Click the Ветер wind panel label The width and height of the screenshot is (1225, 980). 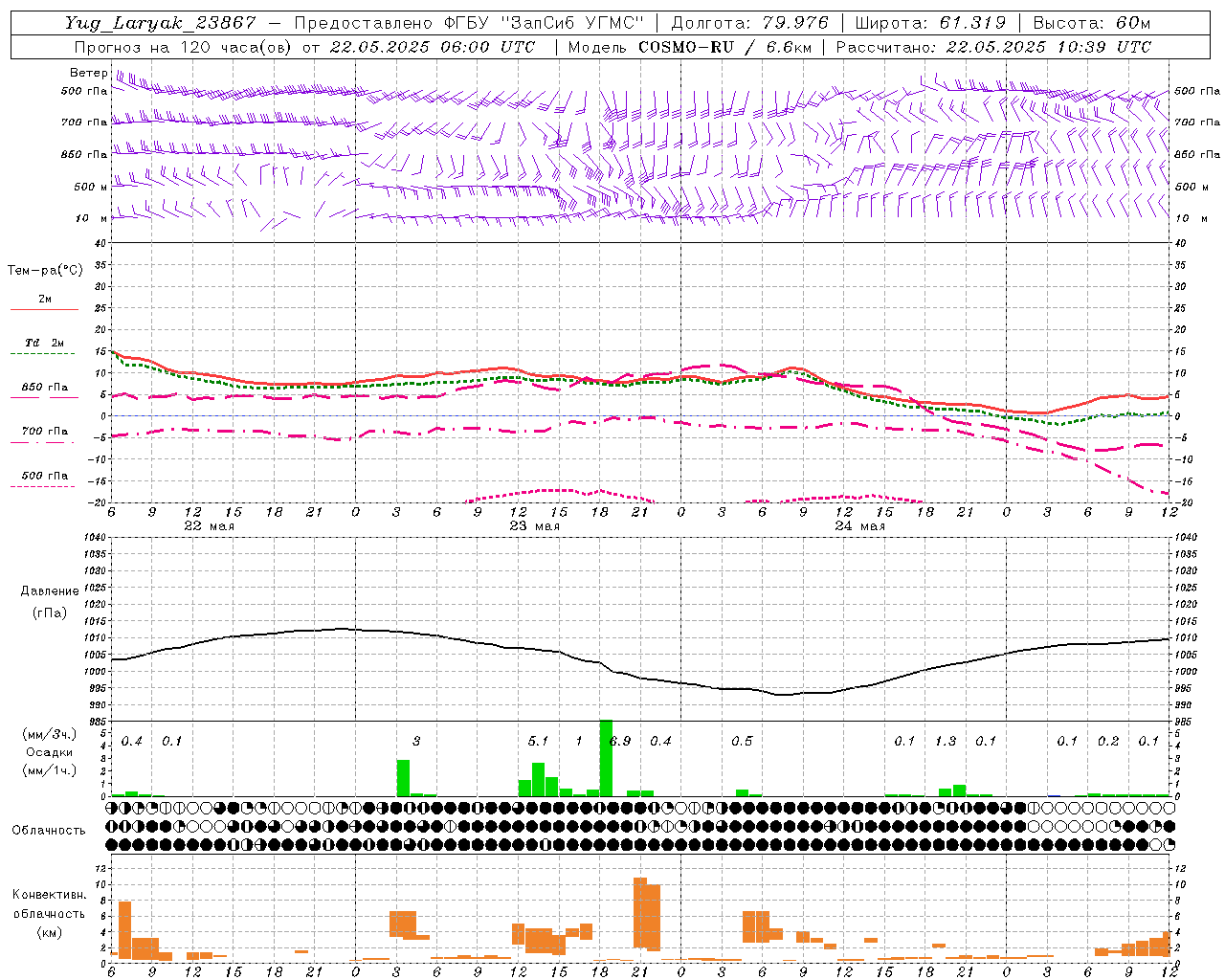[89, 73]
